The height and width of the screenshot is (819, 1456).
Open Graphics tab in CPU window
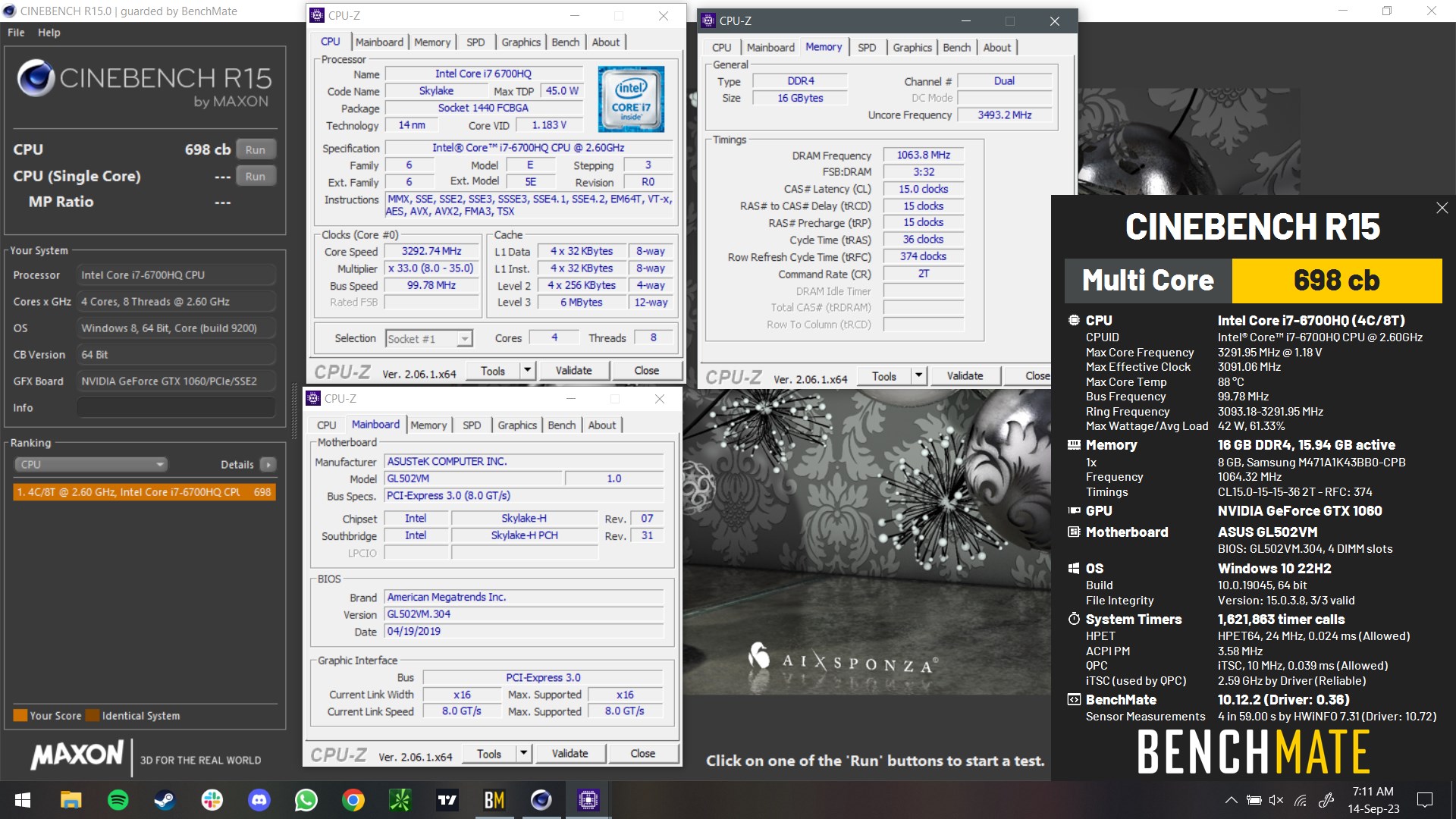[x=521, y=42]
